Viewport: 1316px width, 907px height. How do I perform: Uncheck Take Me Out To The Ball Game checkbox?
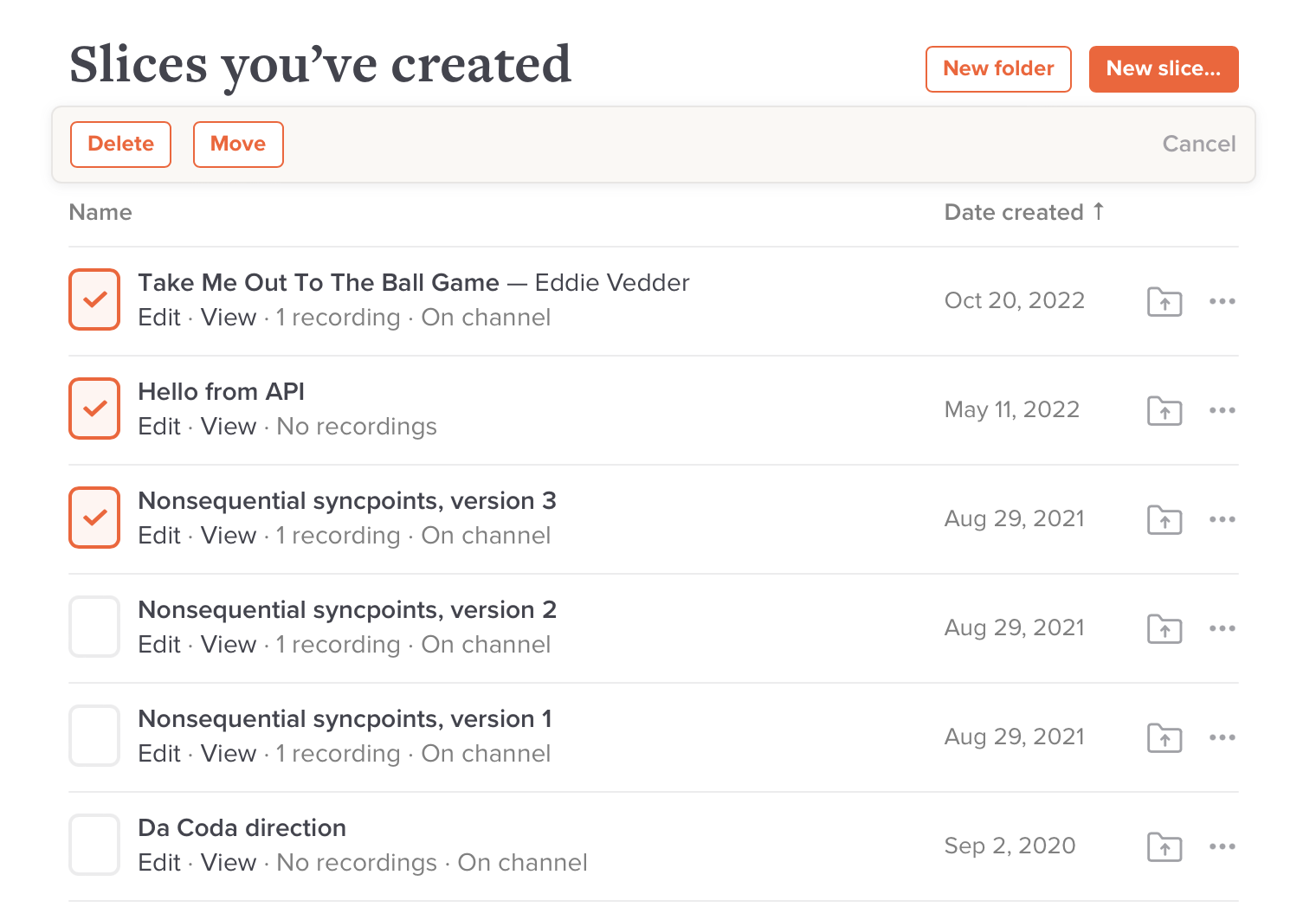[94, 299]
